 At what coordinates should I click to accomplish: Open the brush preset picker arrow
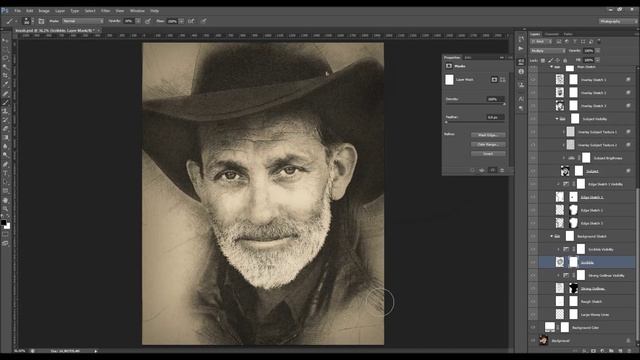[x=33, y=21]
